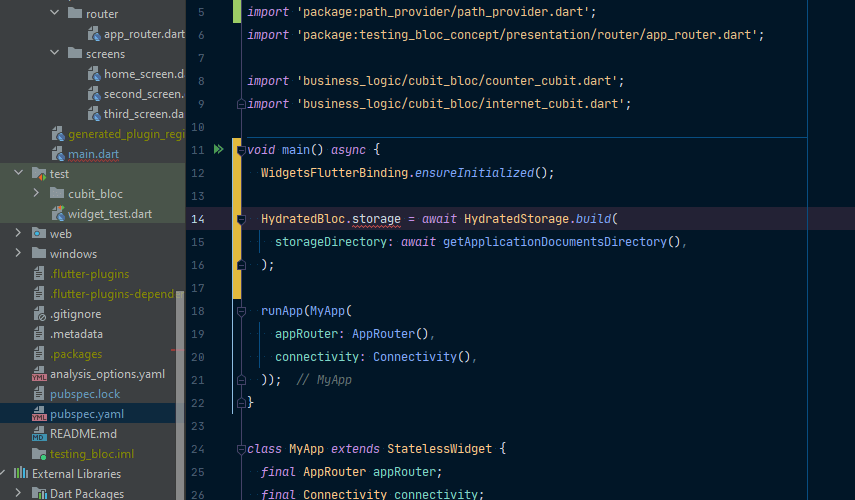Expand the web folder
The width and height of the screenshot is (855, 500).
(19, 233)
